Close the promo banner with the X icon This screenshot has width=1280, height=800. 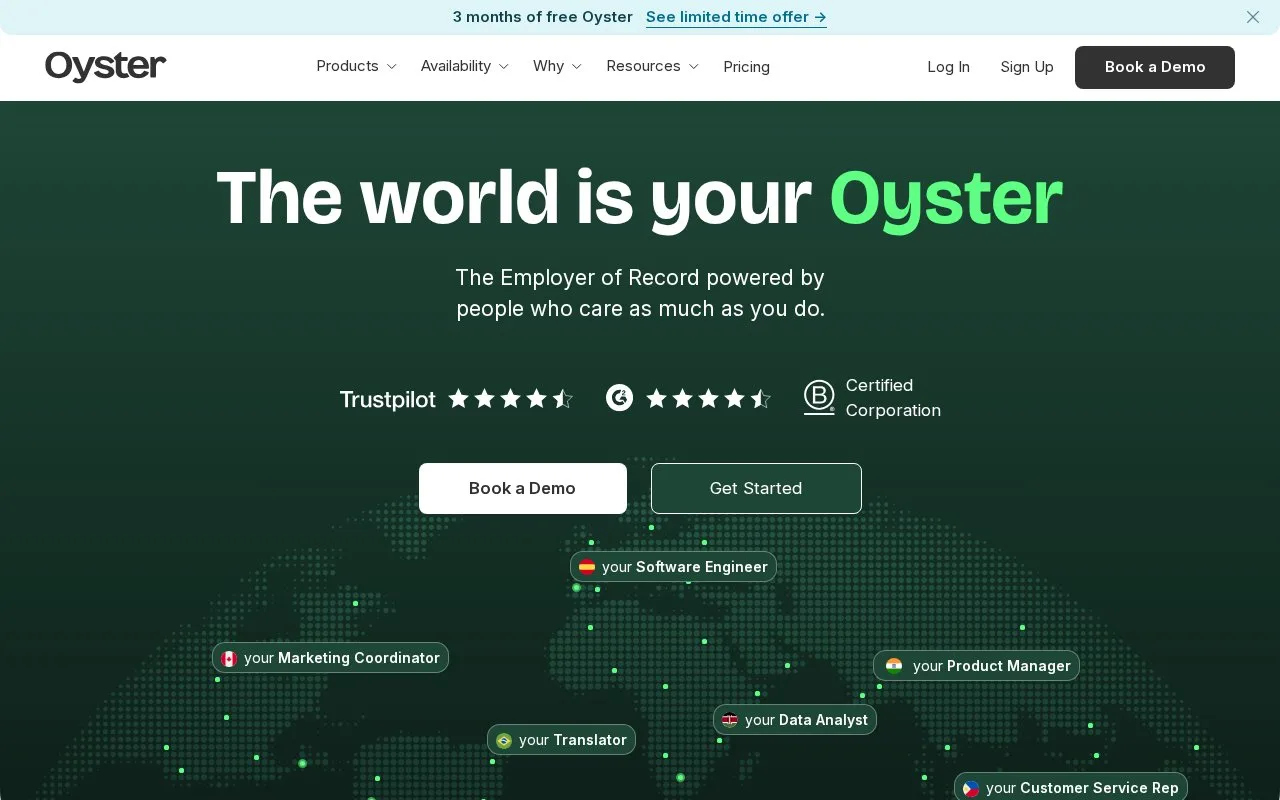[x=1253, y=17]
